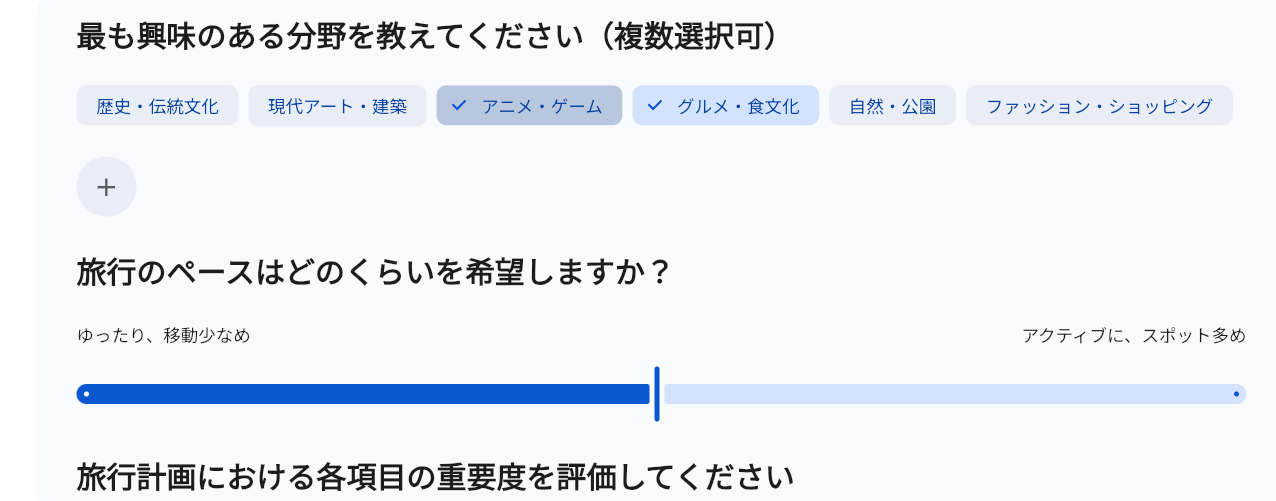
Task: Click the 旅行計画における各項目の重要度 heading
Action: pos(435,477)
